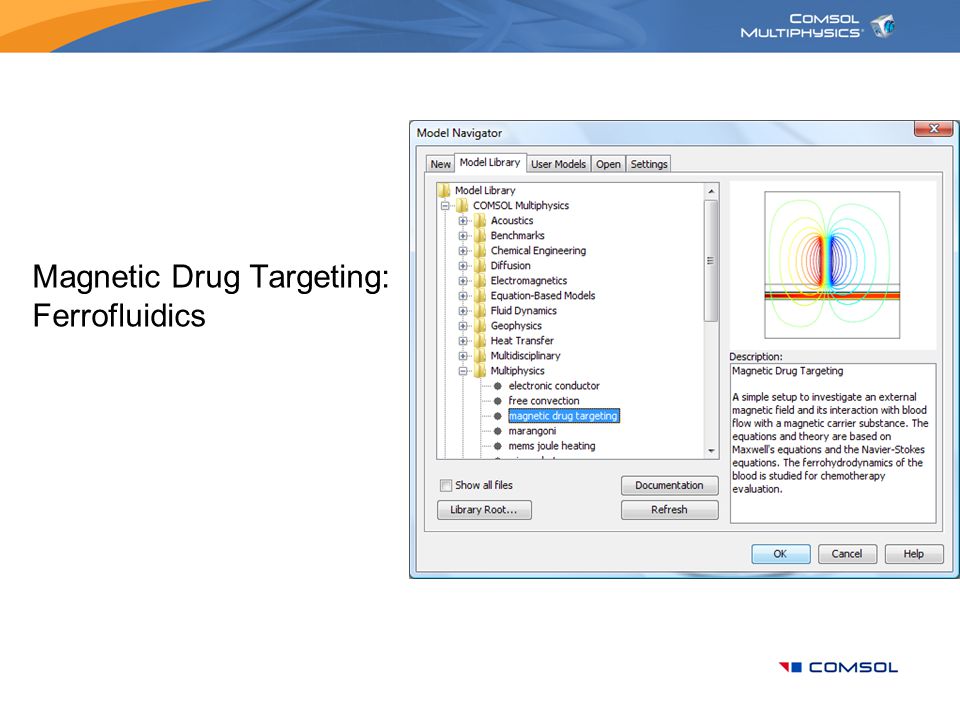Select the electronic conductor model
960x720 pixels.
click(x=553, y=386)
